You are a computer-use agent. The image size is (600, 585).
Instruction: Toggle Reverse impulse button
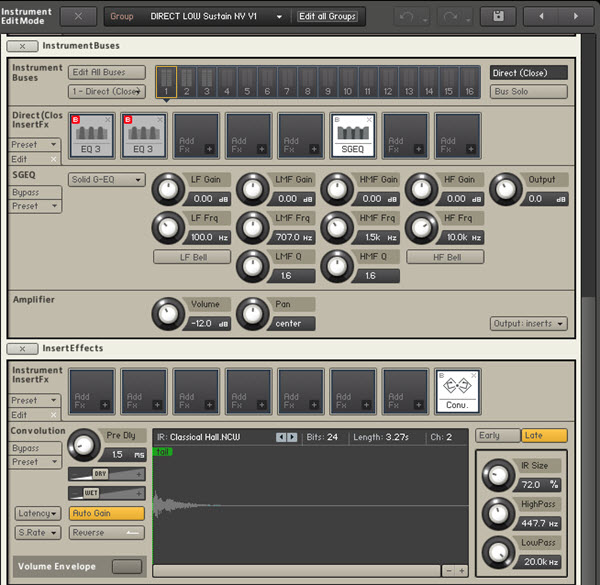(107, 533)
